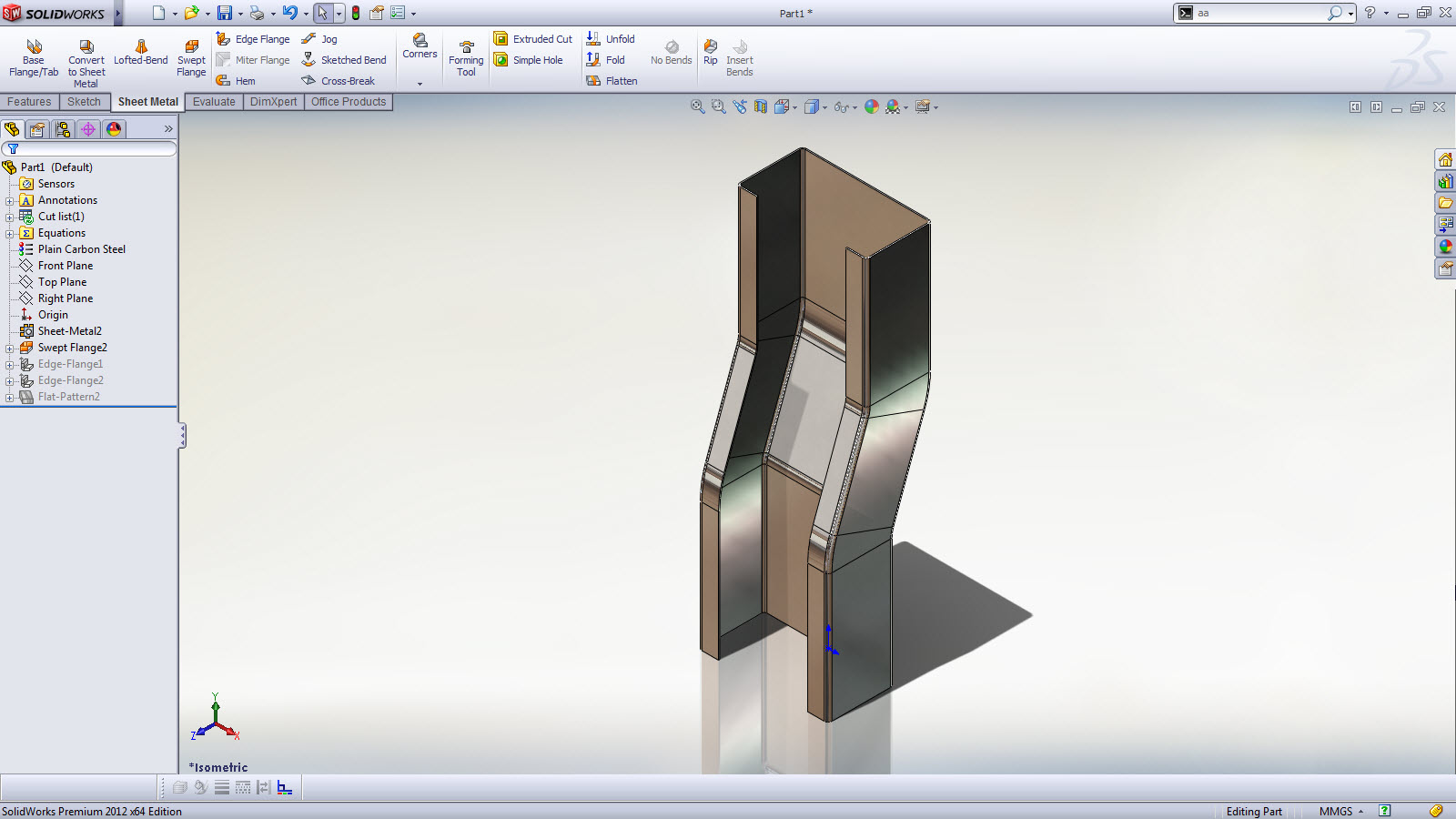Expand the Swept Flange2 tree node
Screen dimensions: 1456x819
click(10, 348)
